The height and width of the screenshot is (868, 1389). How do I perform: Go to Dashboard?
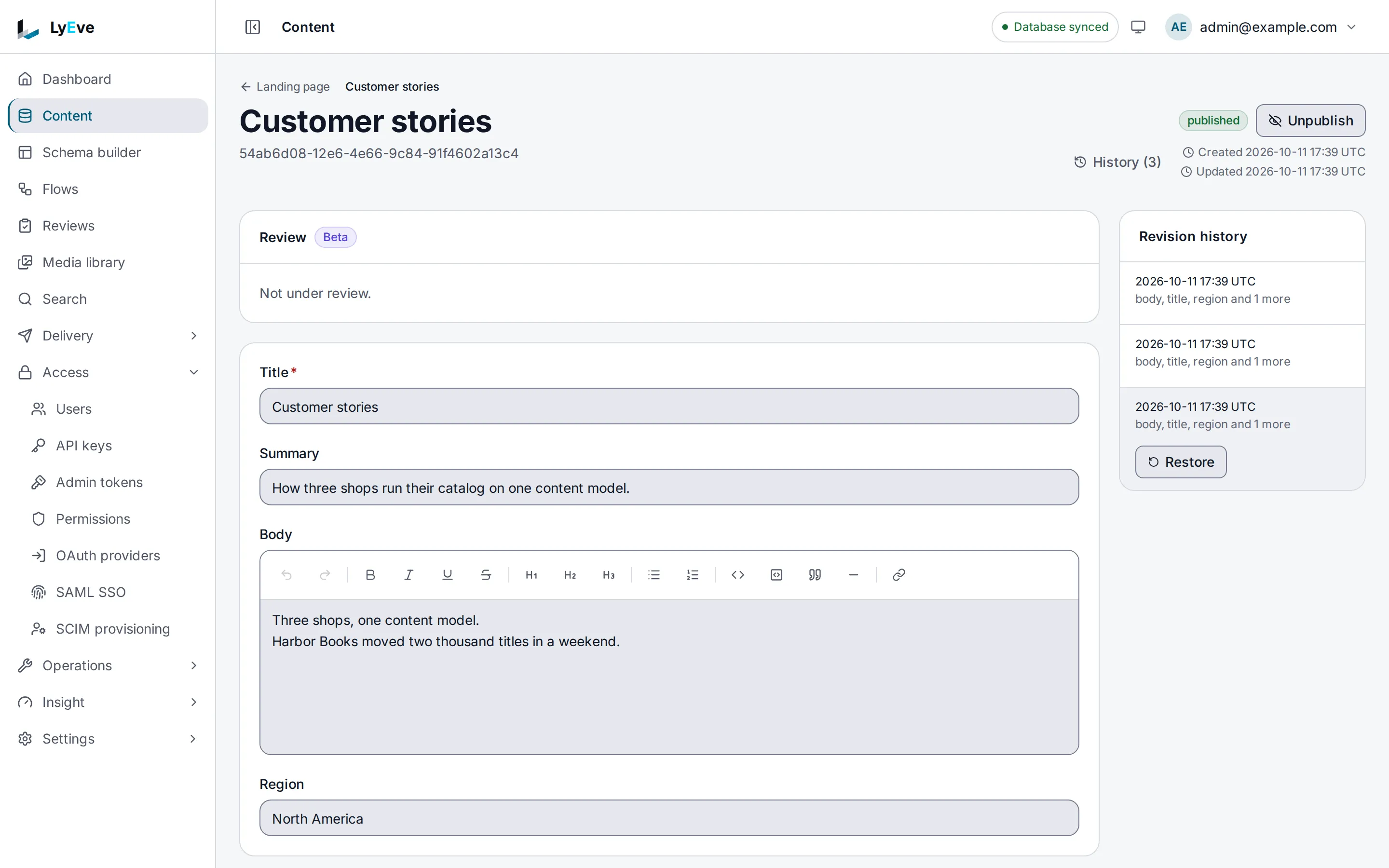click(x=108, y=79)
